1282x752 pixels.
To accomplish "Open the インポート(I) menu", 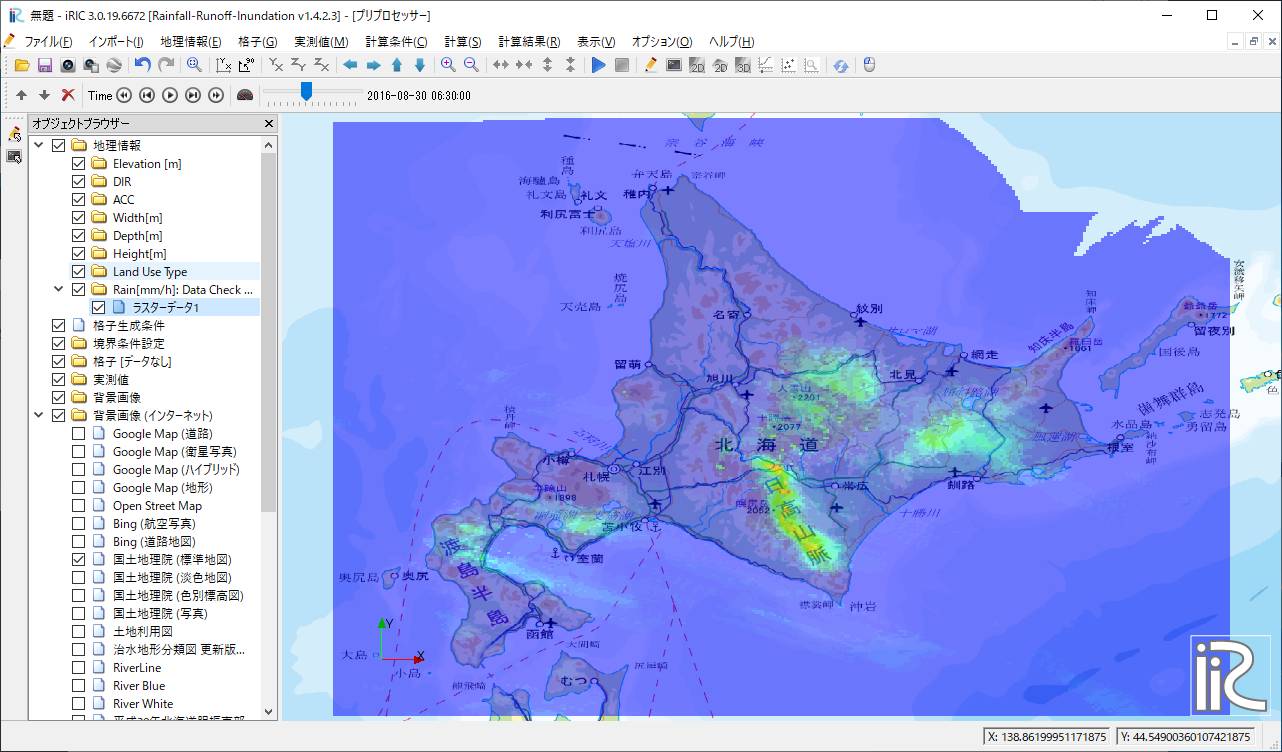I will click(116, 42).
